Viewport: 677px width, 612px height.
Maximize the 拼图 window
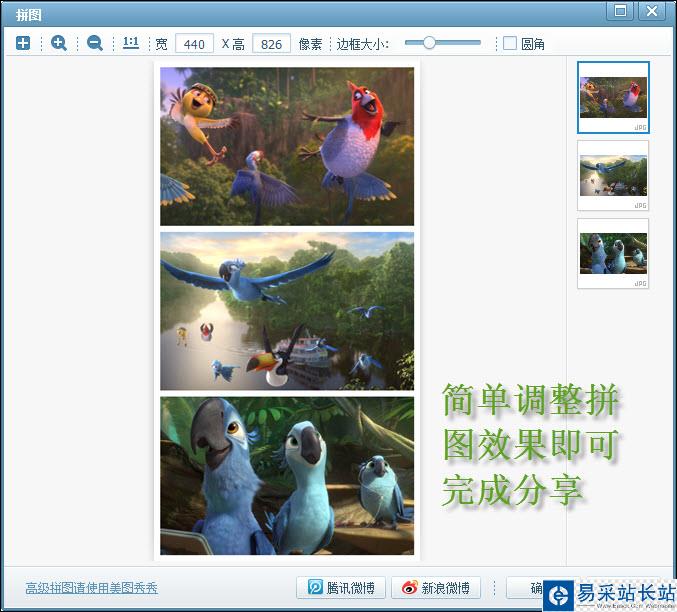point(620,10)
